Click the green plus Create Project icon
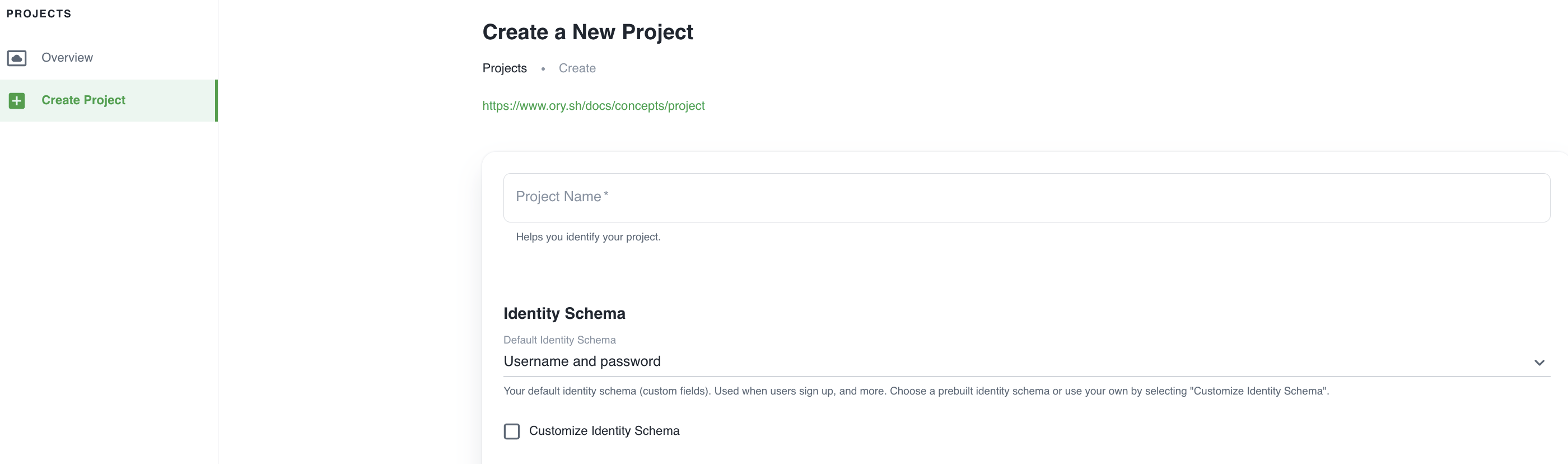 16,100
